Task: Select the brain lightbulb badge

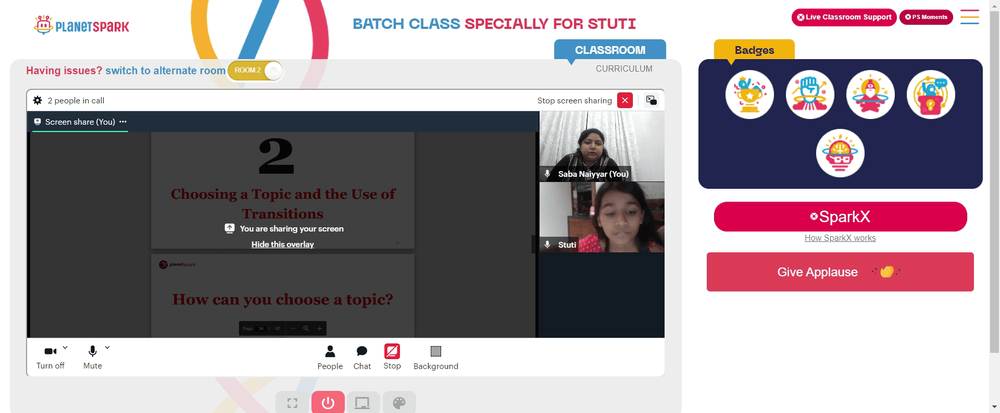Action: (840, 153)
